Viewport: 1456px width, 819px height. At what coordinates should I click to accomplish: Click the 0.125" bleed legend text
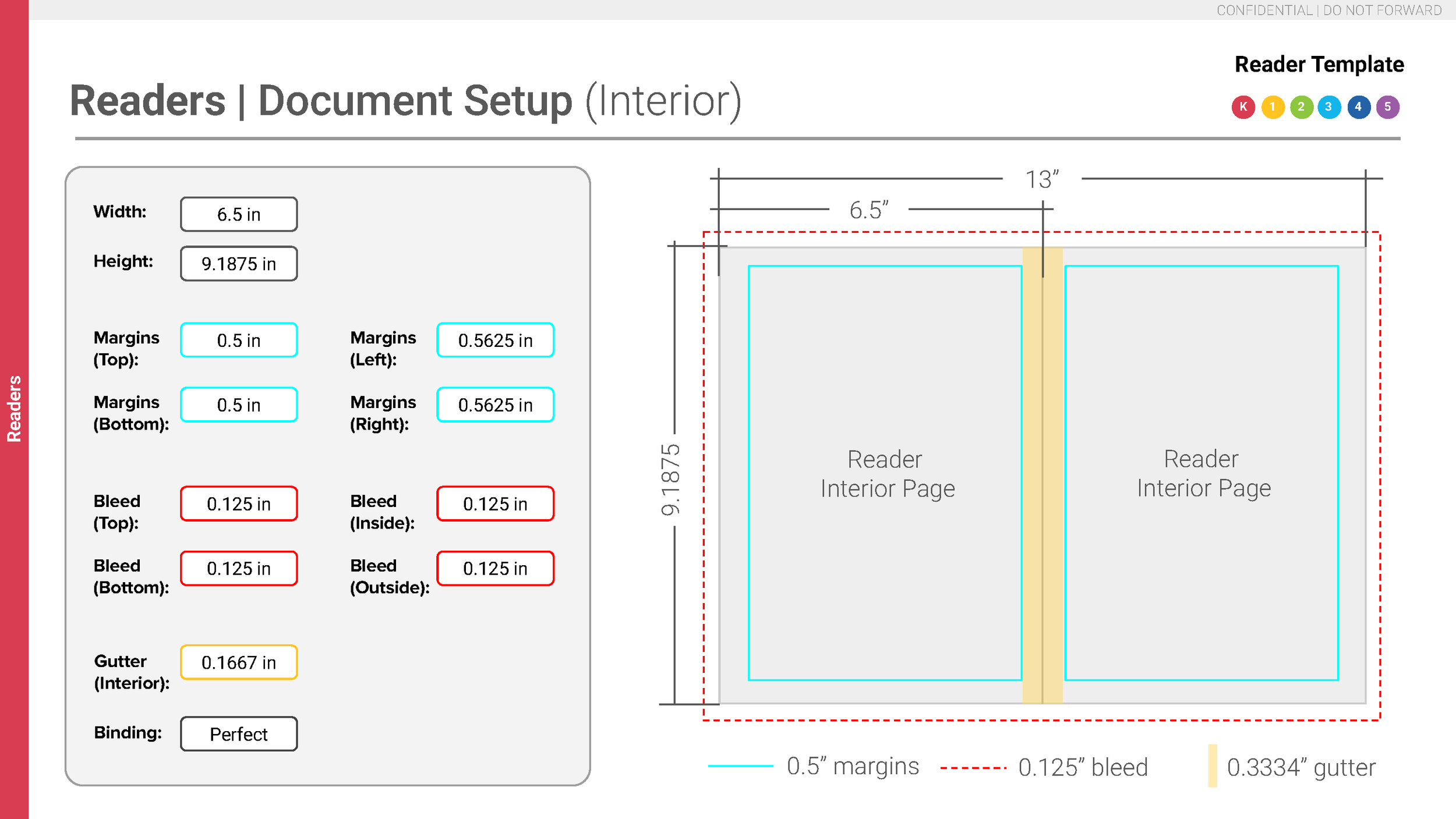click(1083, 768)
